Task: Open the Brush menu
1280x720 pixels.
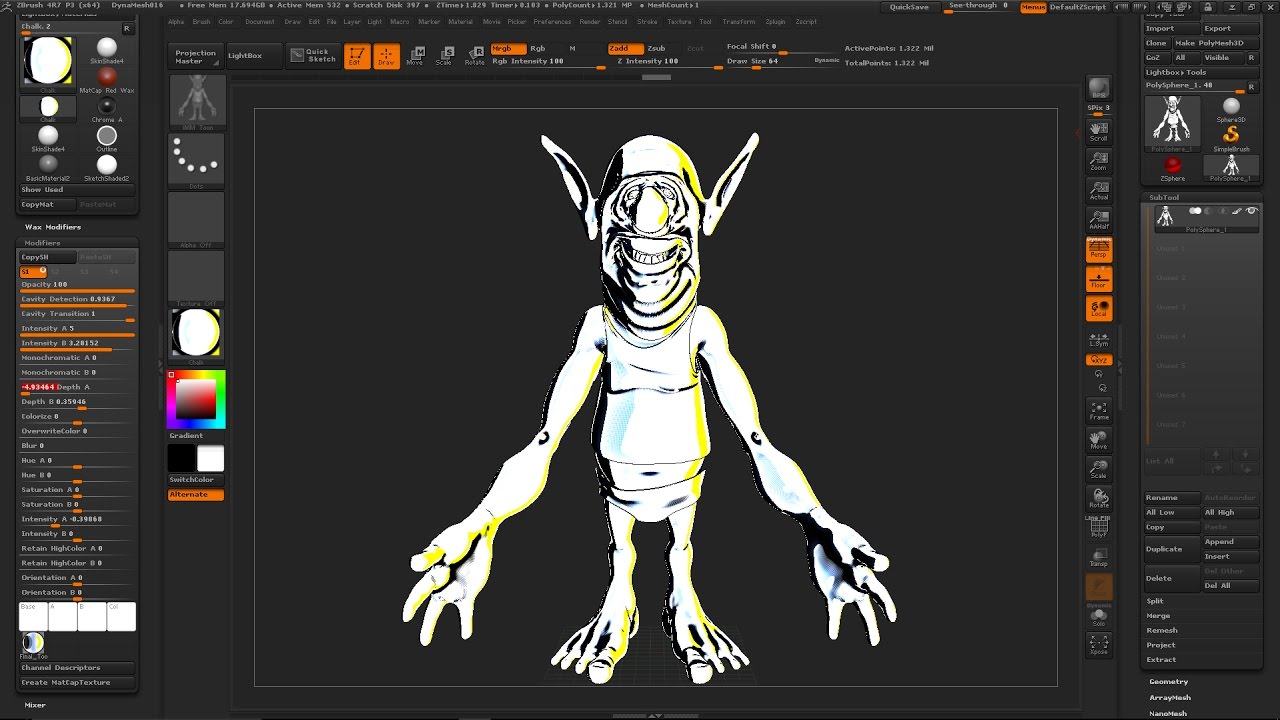Action: 201,21
